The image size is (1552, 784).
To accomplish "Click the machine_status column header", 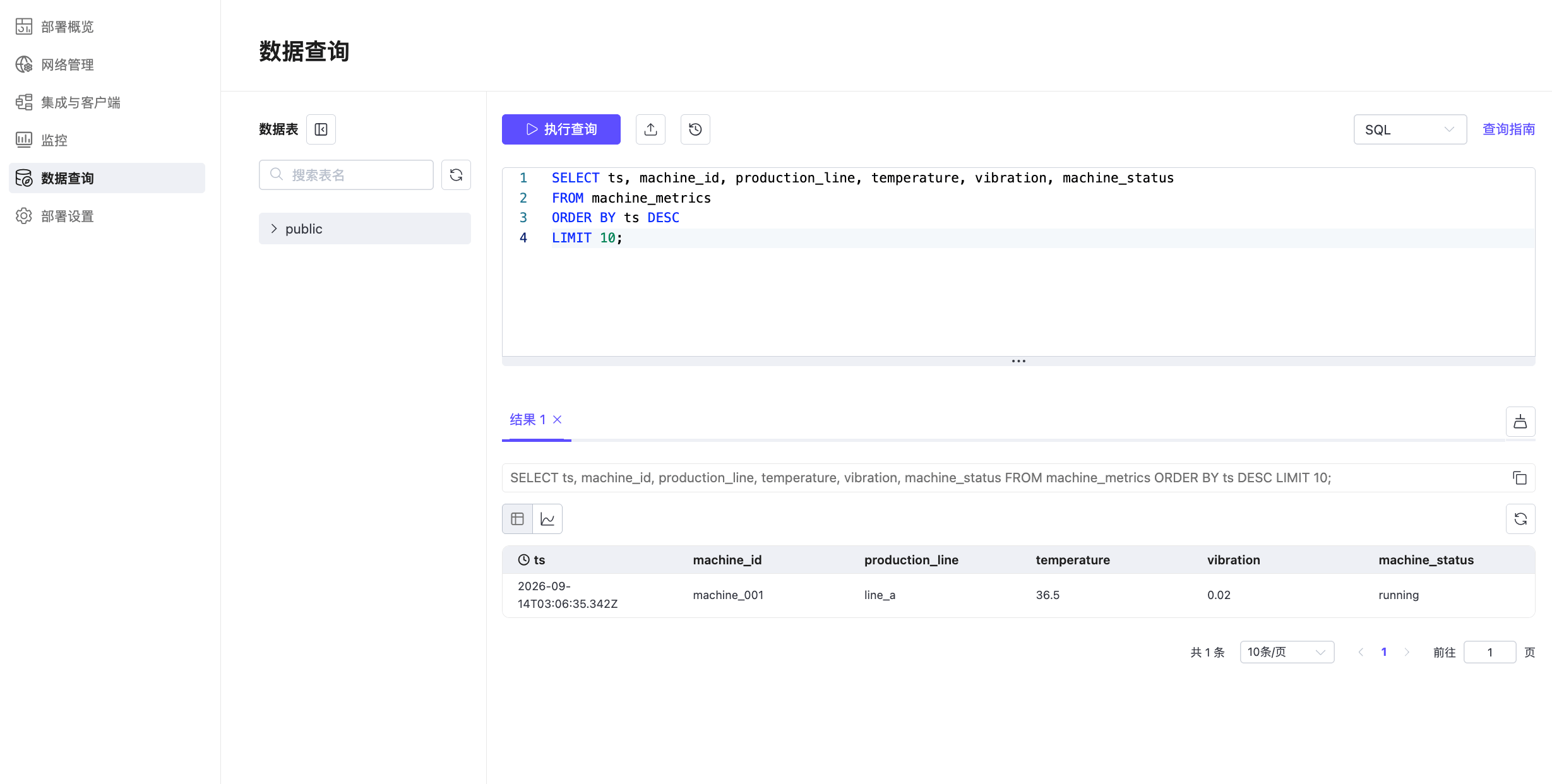I will pos(1426,560).
